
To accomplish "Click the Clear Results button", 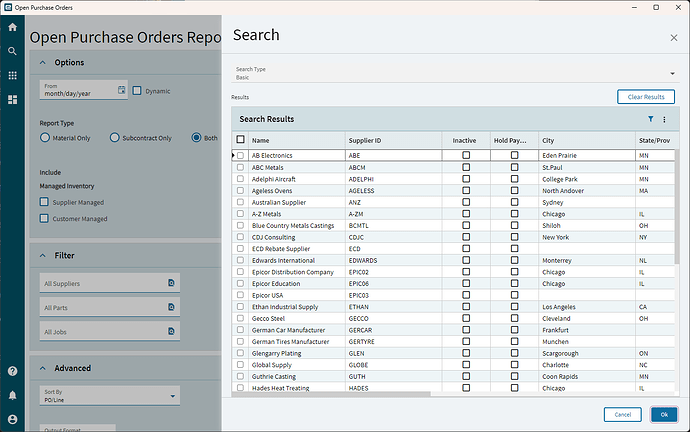I will coord(646,97).
